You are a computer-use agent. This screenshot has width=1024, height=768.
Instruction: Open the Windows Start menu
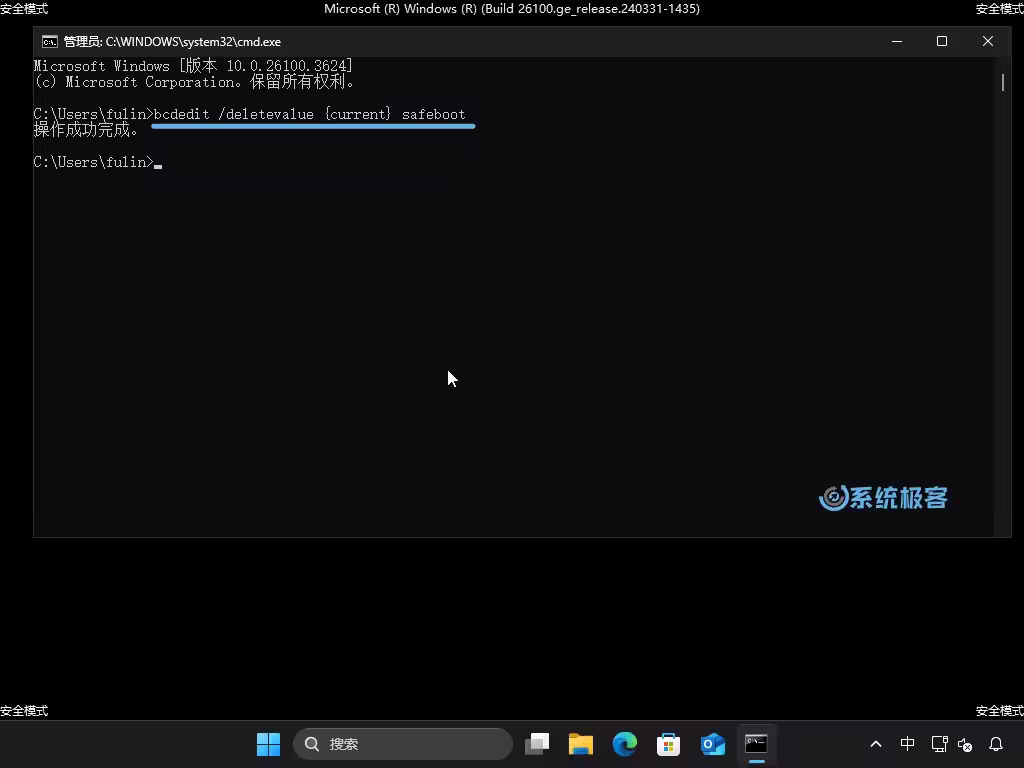pos(268,744)
